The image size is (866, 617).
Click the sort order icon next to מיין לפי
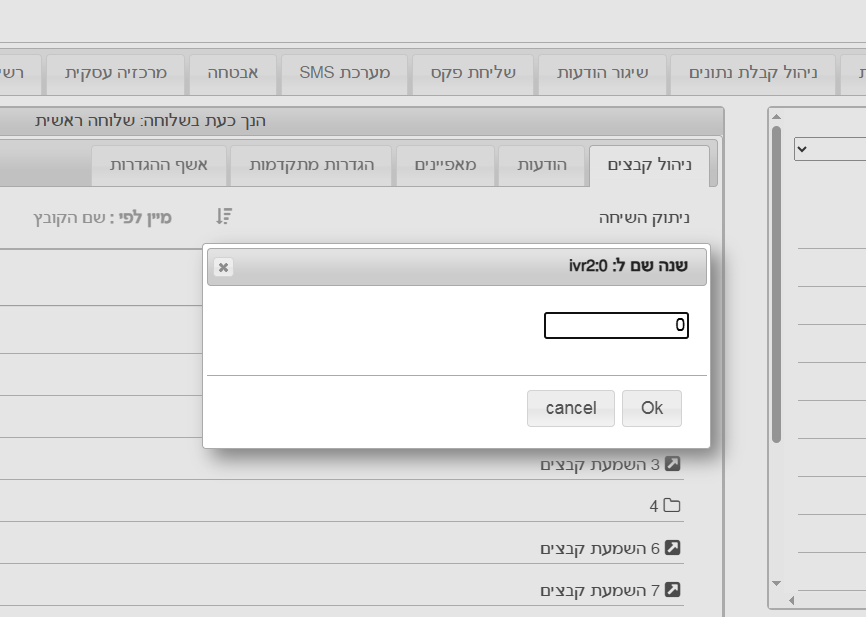[224, 215]
